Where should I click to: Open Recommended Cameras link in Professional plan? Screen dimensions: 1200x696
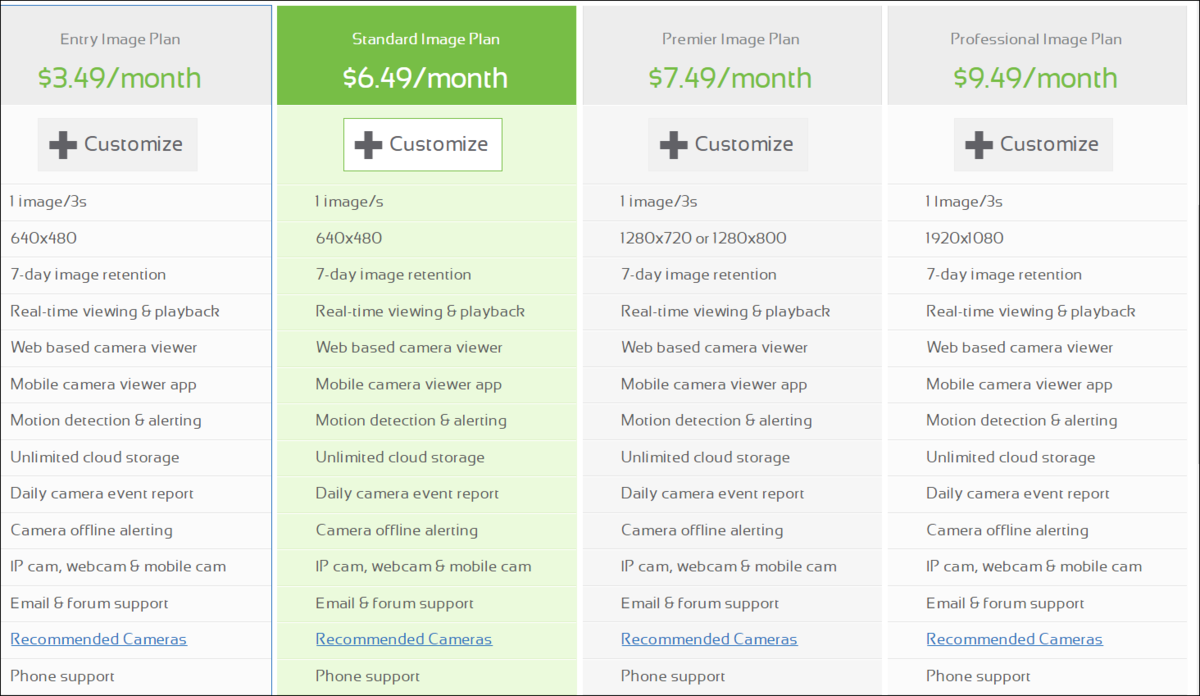(x=1014, y=639)
